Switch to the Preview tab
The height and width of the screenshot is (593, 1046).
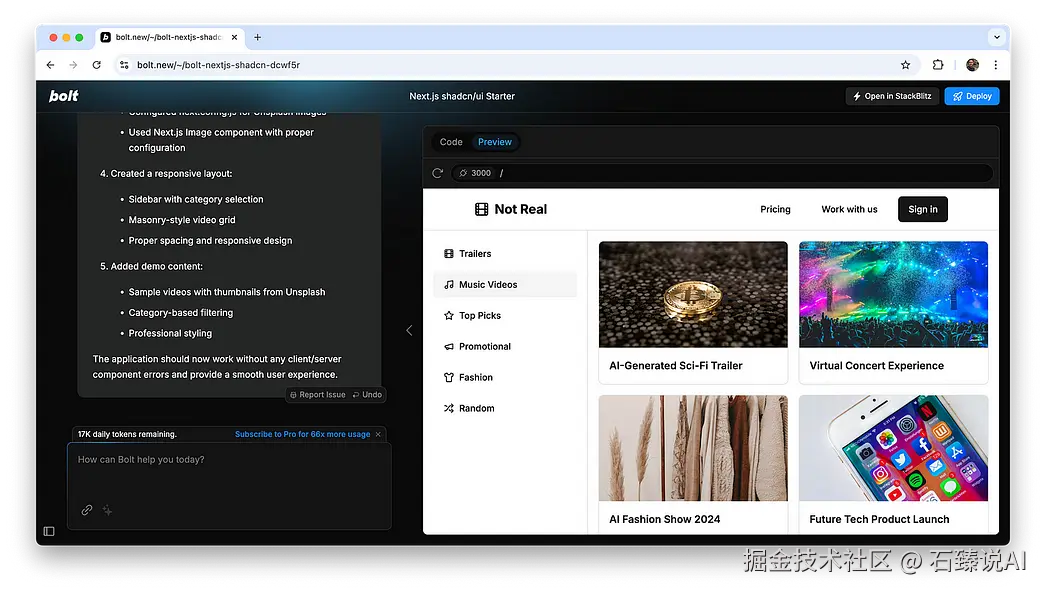(495, 142)
